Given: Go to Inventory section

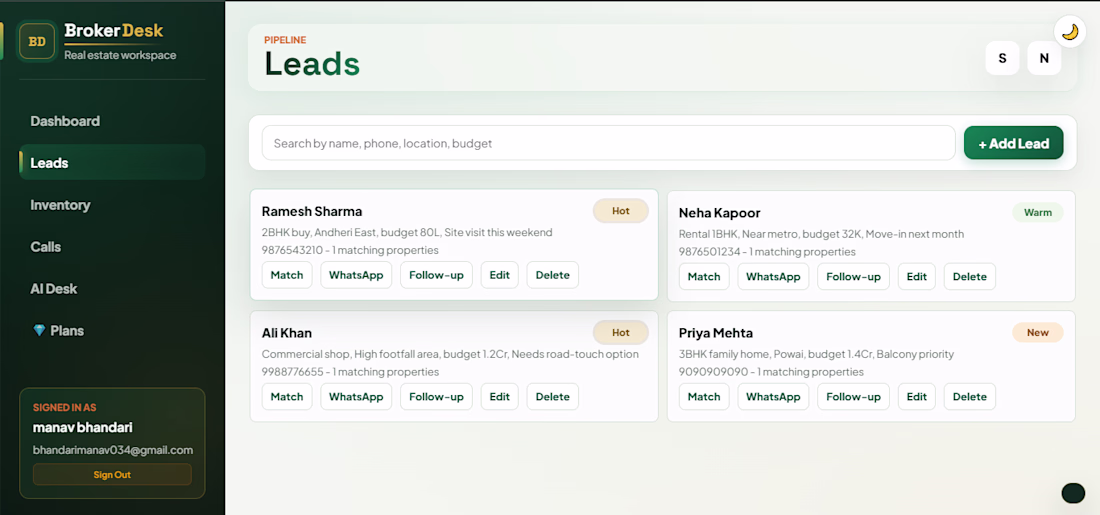Looking at the screenshot, I should tap(112, 205).
